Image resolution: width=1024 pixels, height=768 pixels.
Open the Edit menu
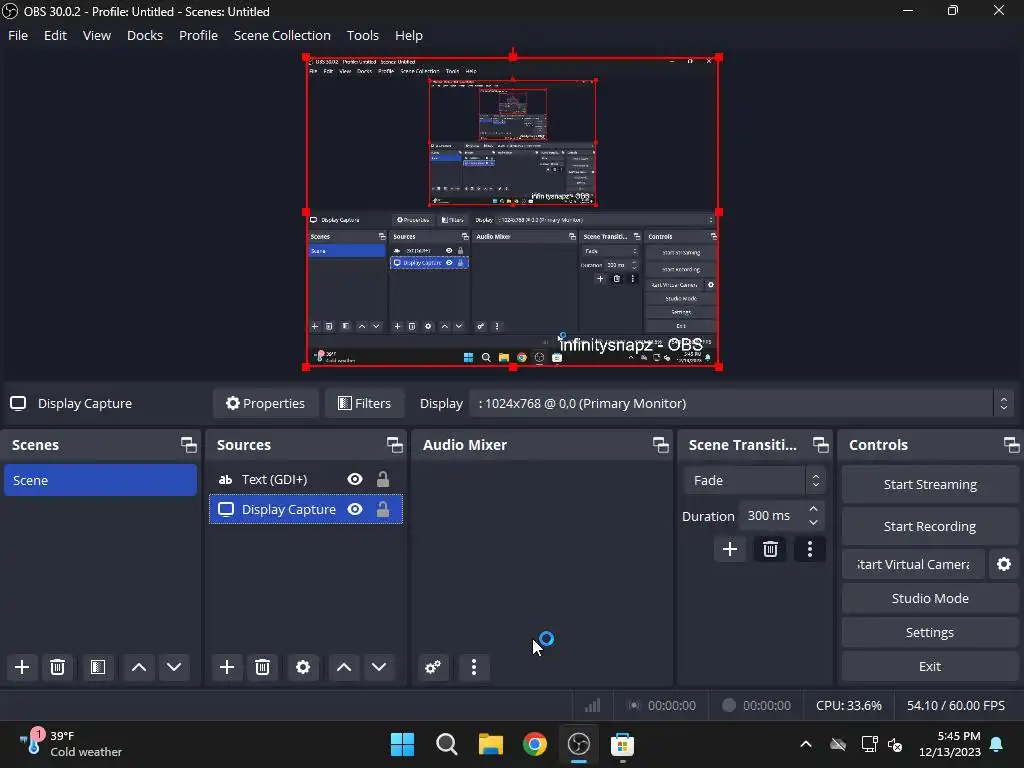[56, 35]
